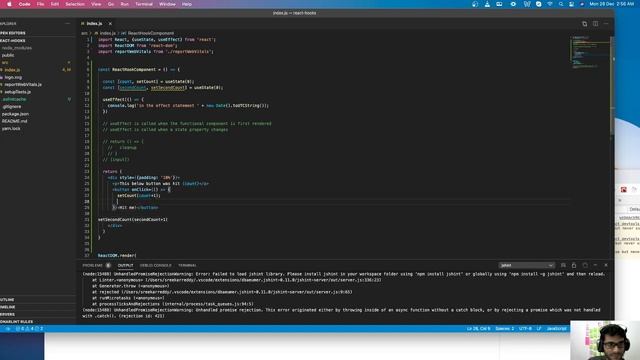Click the webcam overlay thumbnail

pyautogui.click(x=605, y=340)
